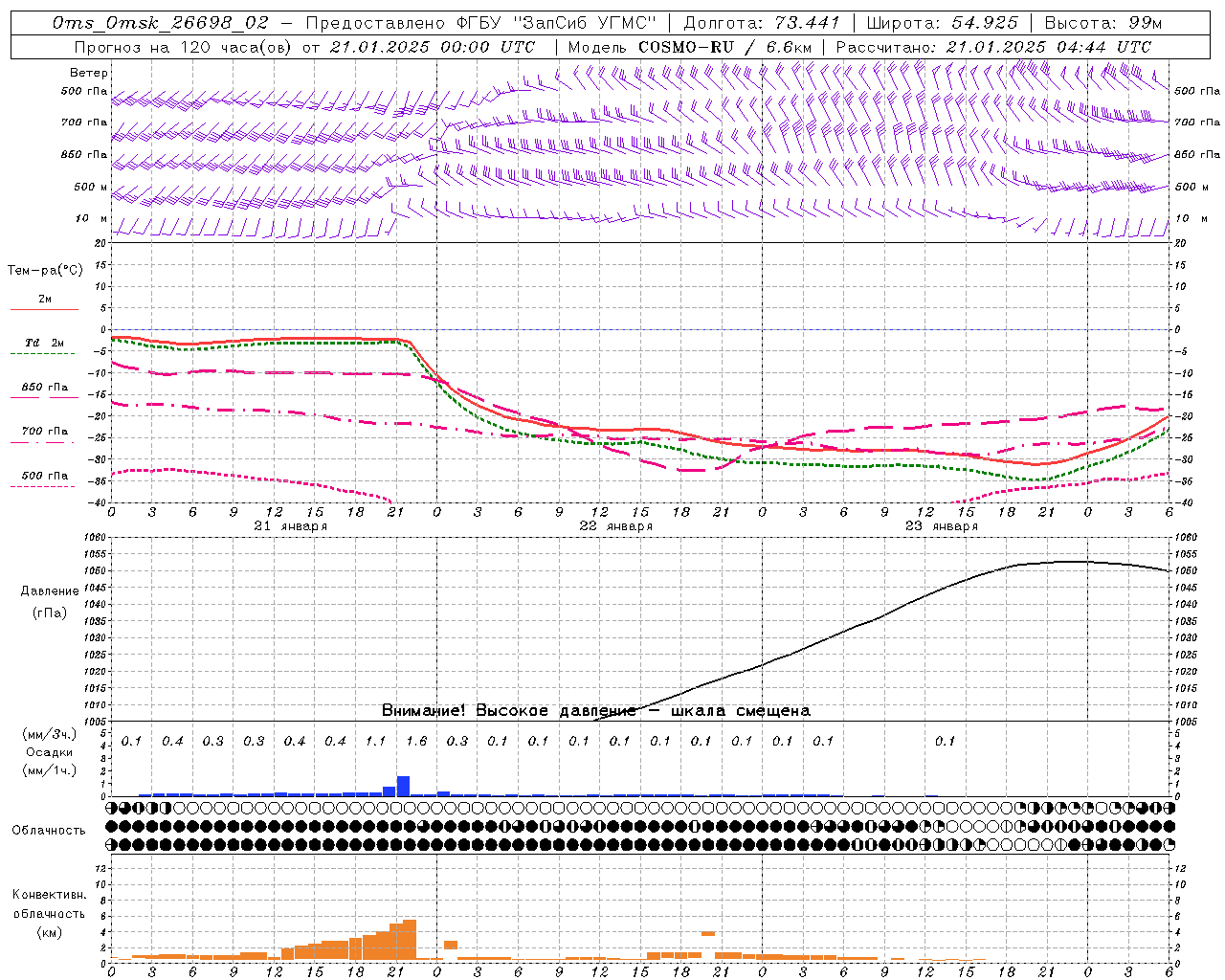The height and width of the screenshot is (980, 1225).
Task: Click the 22 января date label
Action: [x=616, y=526]
